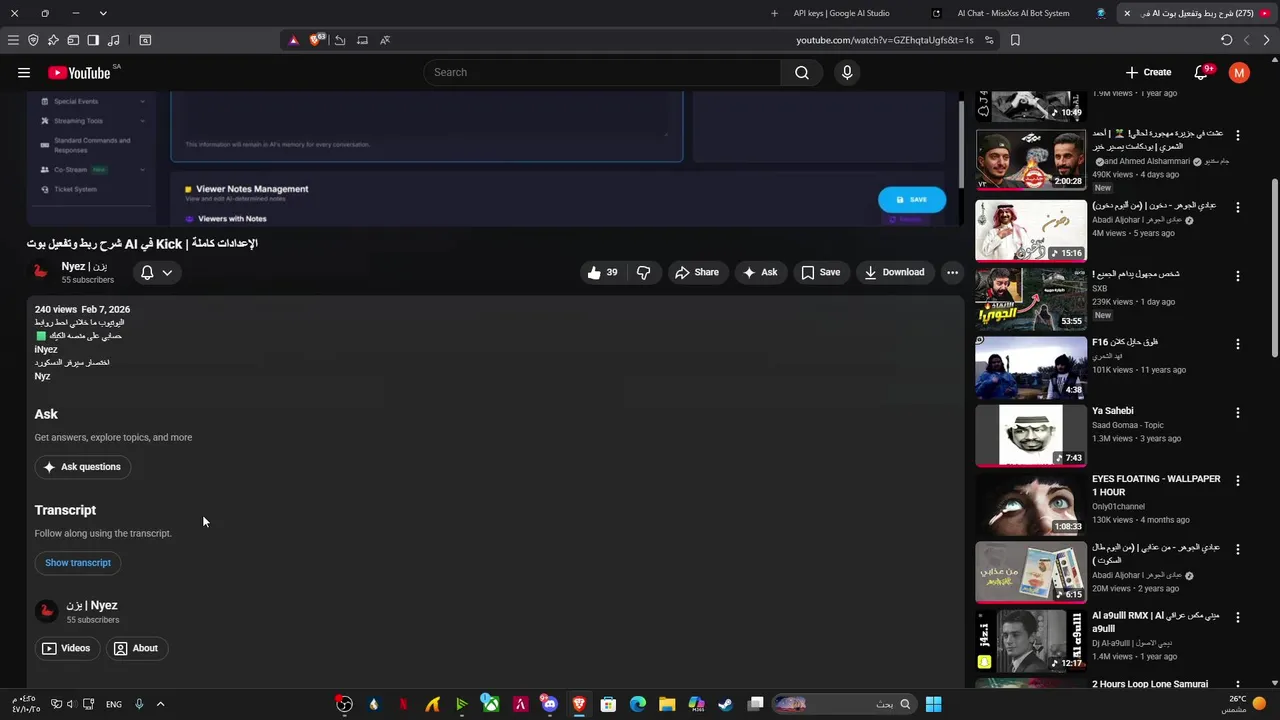The height and width of the screenshot is (720, 1280).
Task: Click the search magnifier button
Action: [x=802, y=72]
